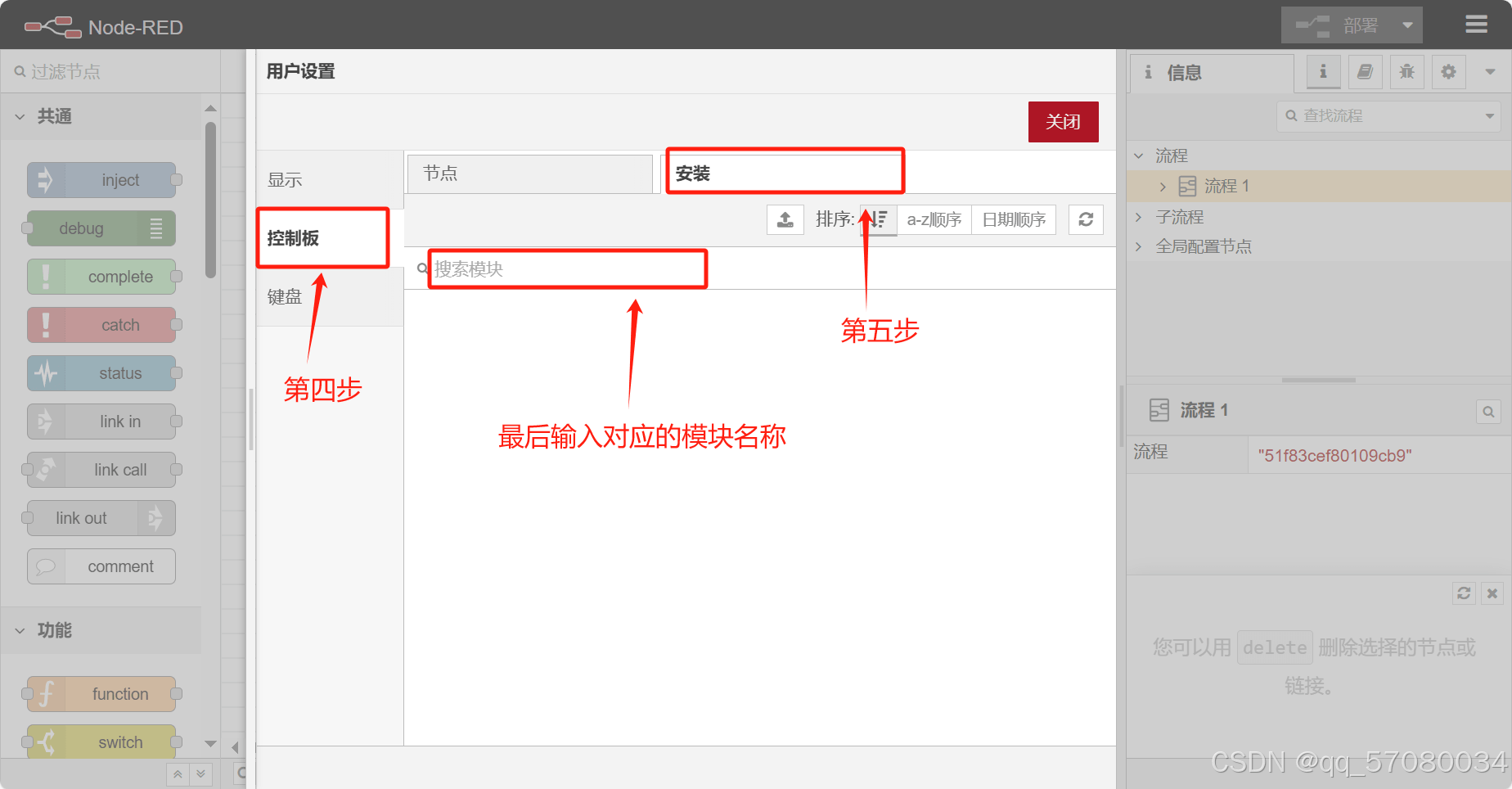
Task: Close the tips box
Action: 1492,593
